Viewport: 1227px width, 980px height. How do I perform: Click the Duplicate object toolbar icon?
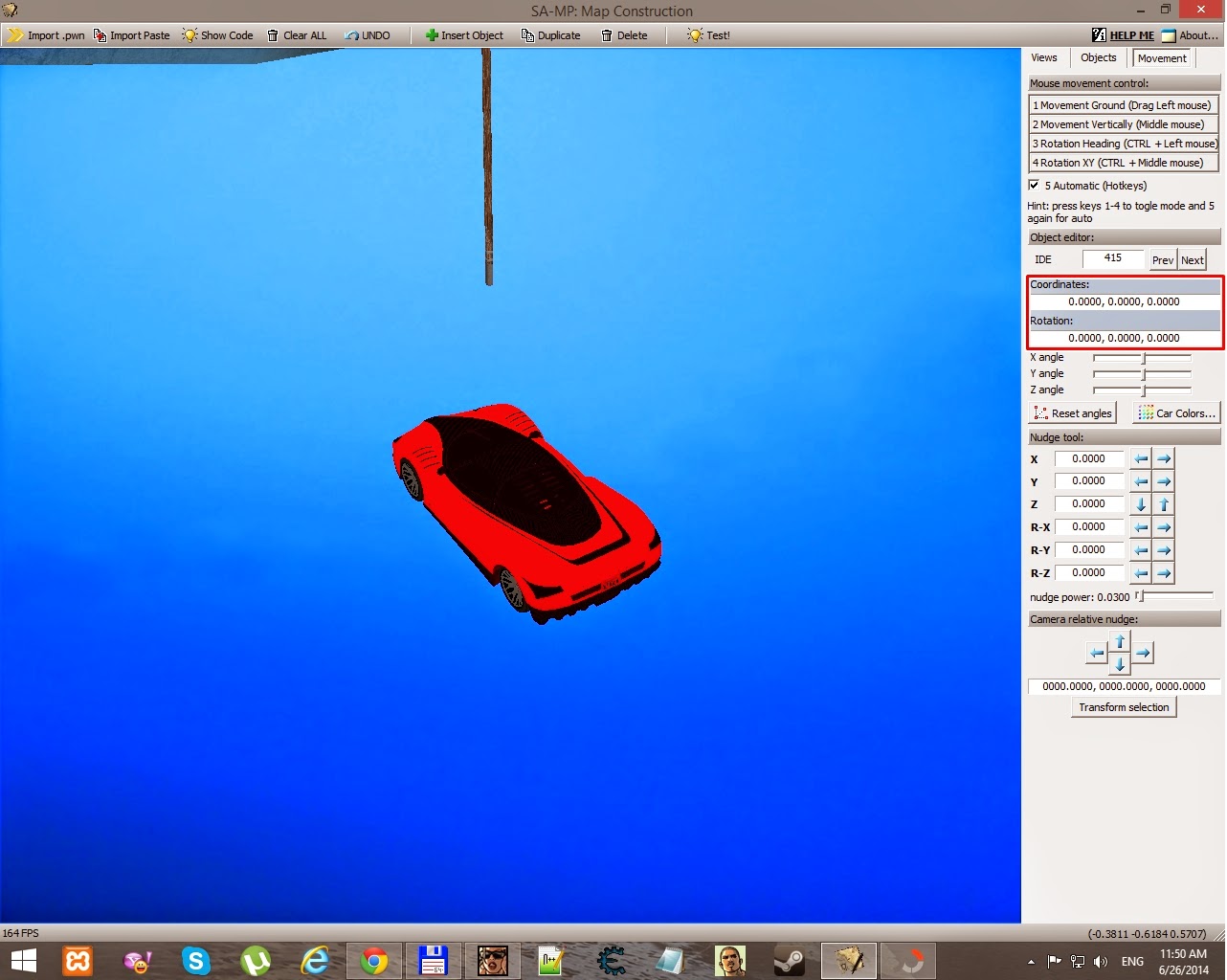click(527, 35)
